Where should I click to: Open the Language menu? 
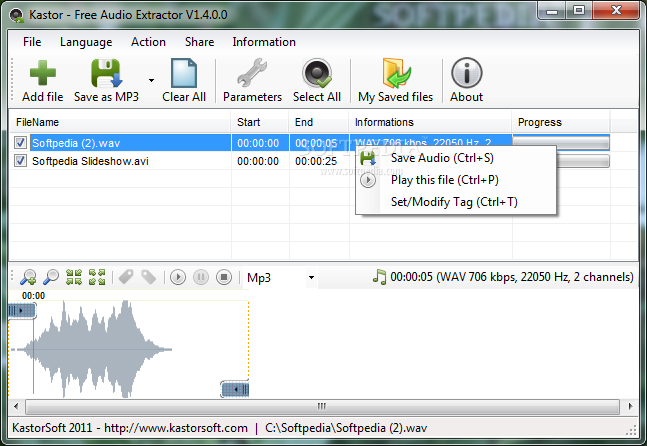click(86, 42)
